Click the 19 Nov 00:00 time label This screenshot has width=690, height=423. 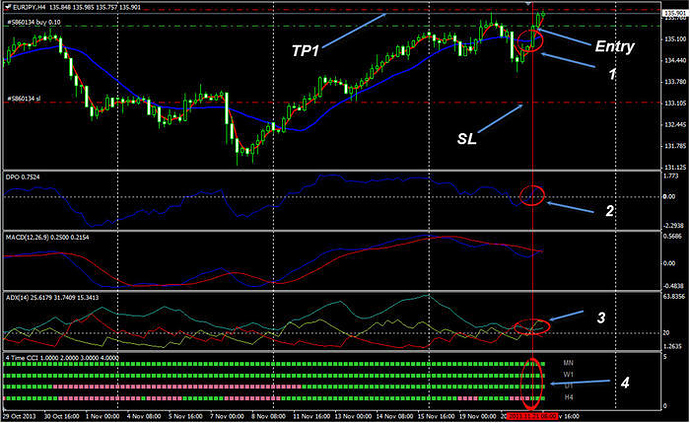click(478, 416)
